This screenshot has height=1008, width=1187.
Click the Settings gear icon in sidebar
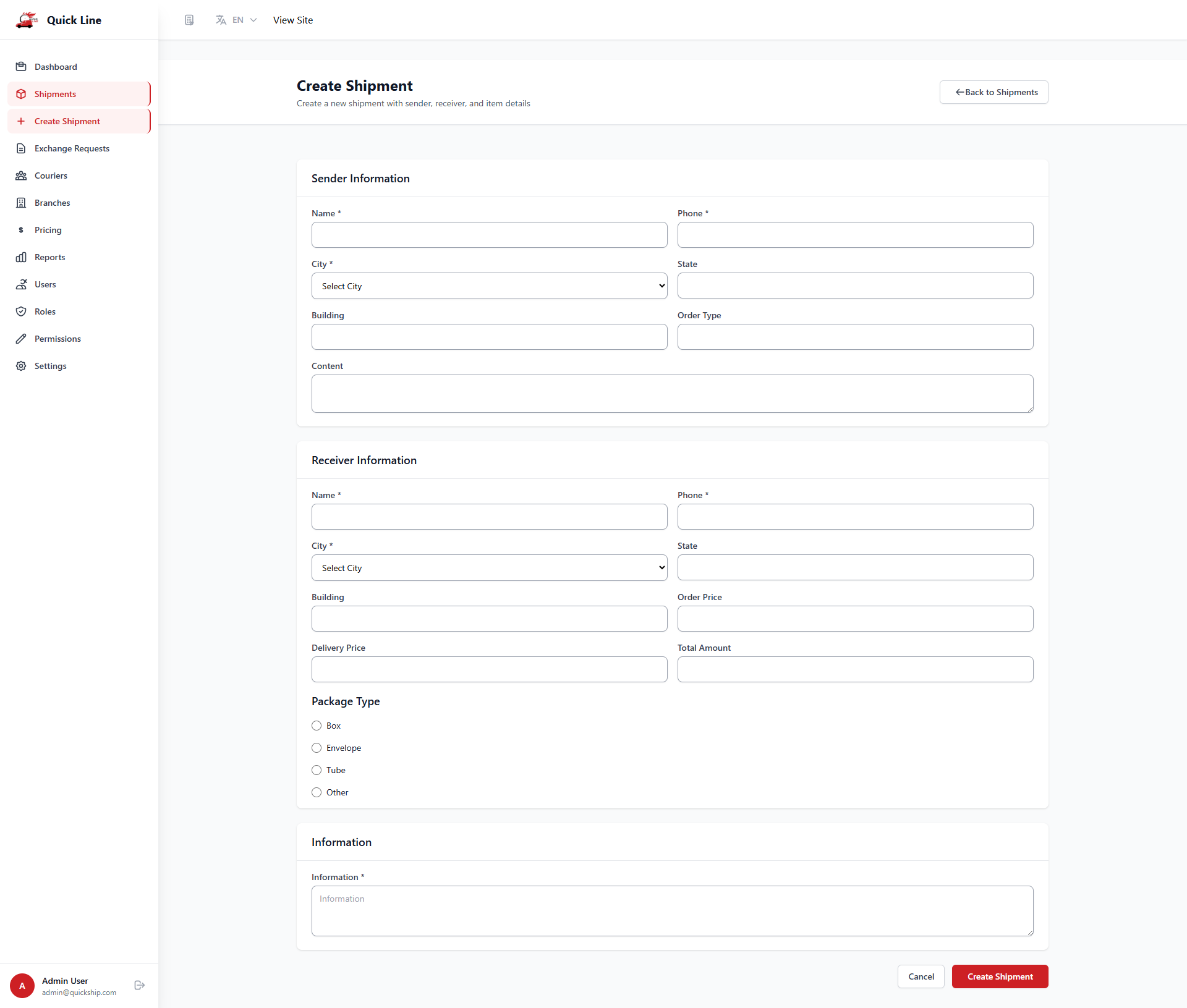point(21,366)
